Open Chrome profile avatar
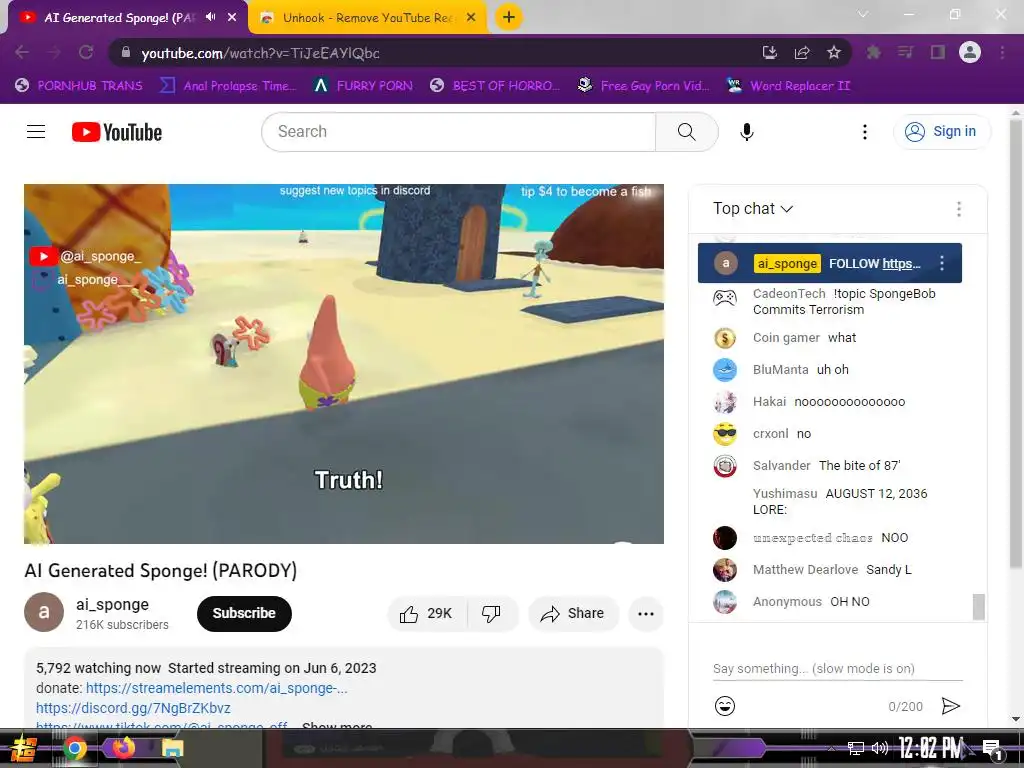This screenshot has width=1024, height=768. 970,52
